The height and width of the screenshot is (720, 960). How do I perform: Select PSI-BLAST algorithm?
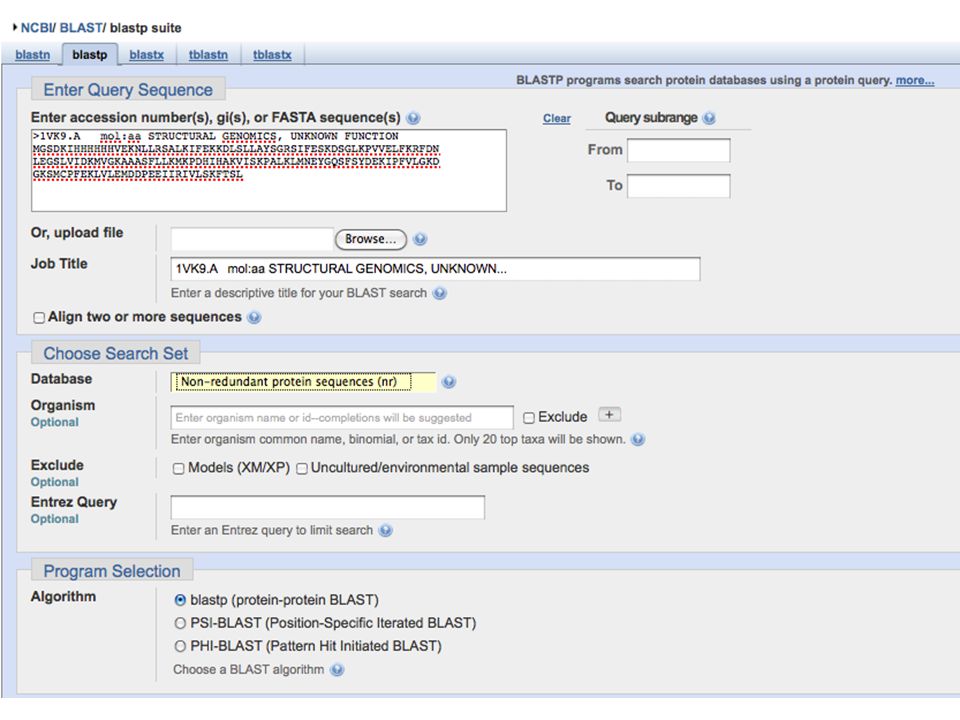180,623
